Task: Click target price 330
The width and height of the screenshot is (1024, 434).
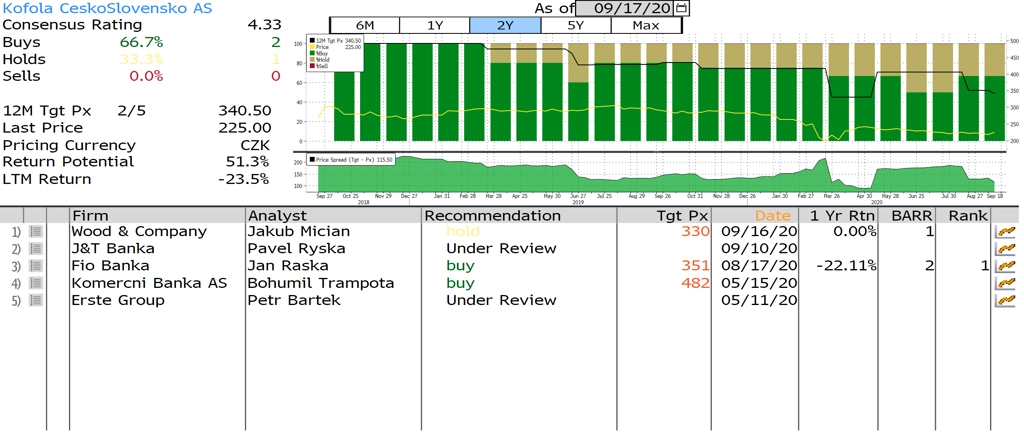Action: (x=697, y=232)
